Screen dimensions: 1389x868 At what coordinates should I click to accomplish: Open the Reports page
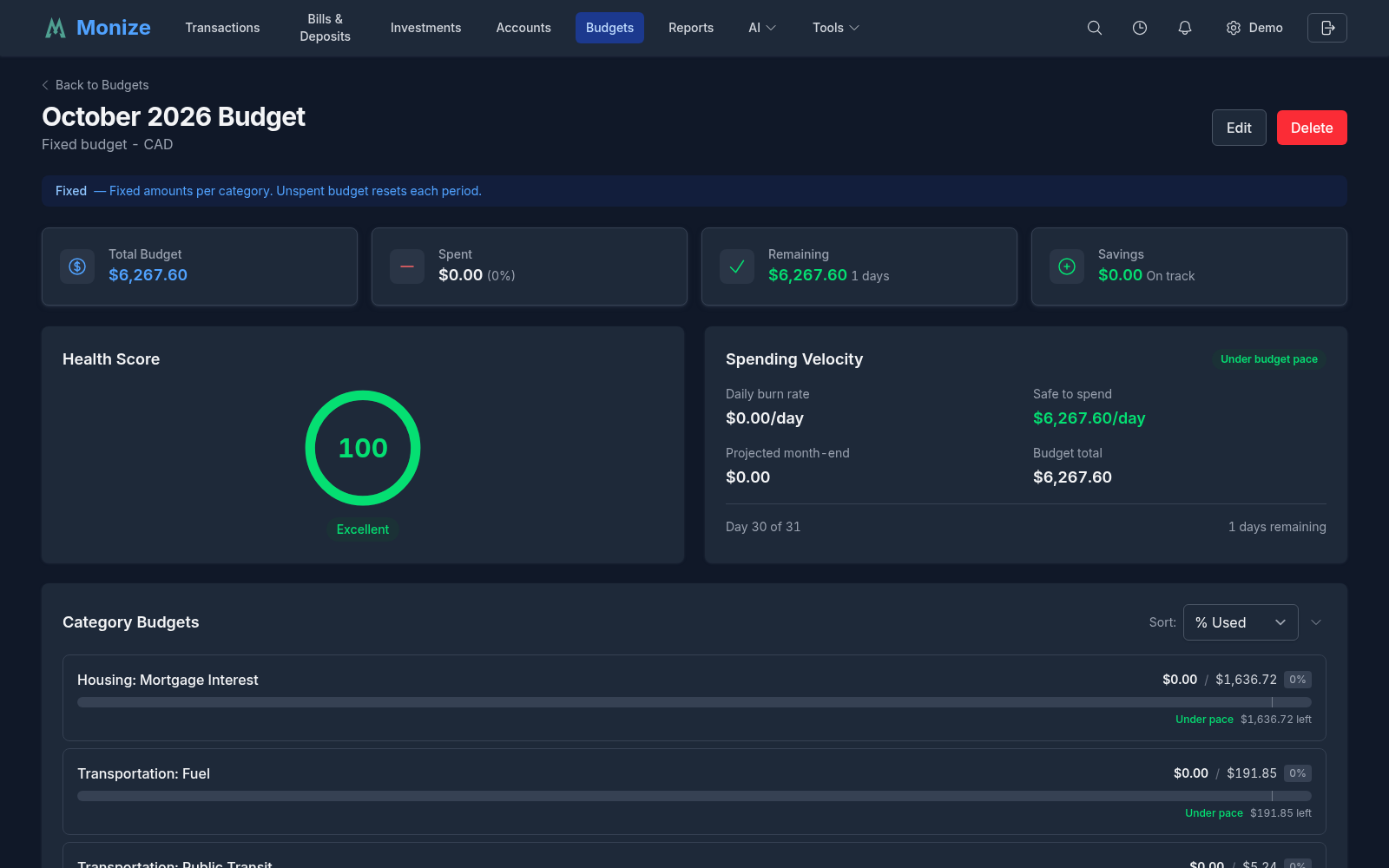pos(691,28)
